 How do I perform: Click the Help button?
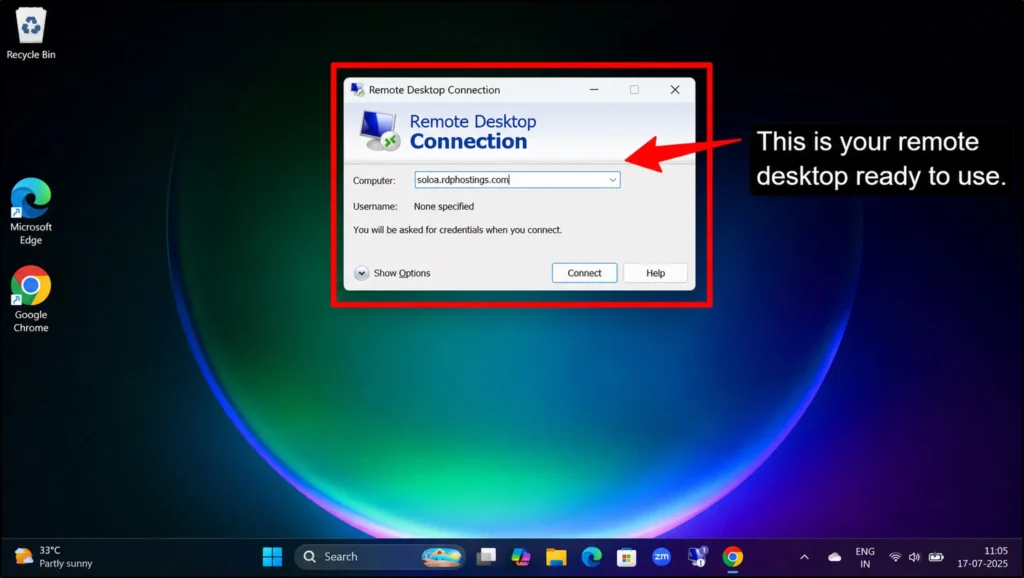[655, 273]
